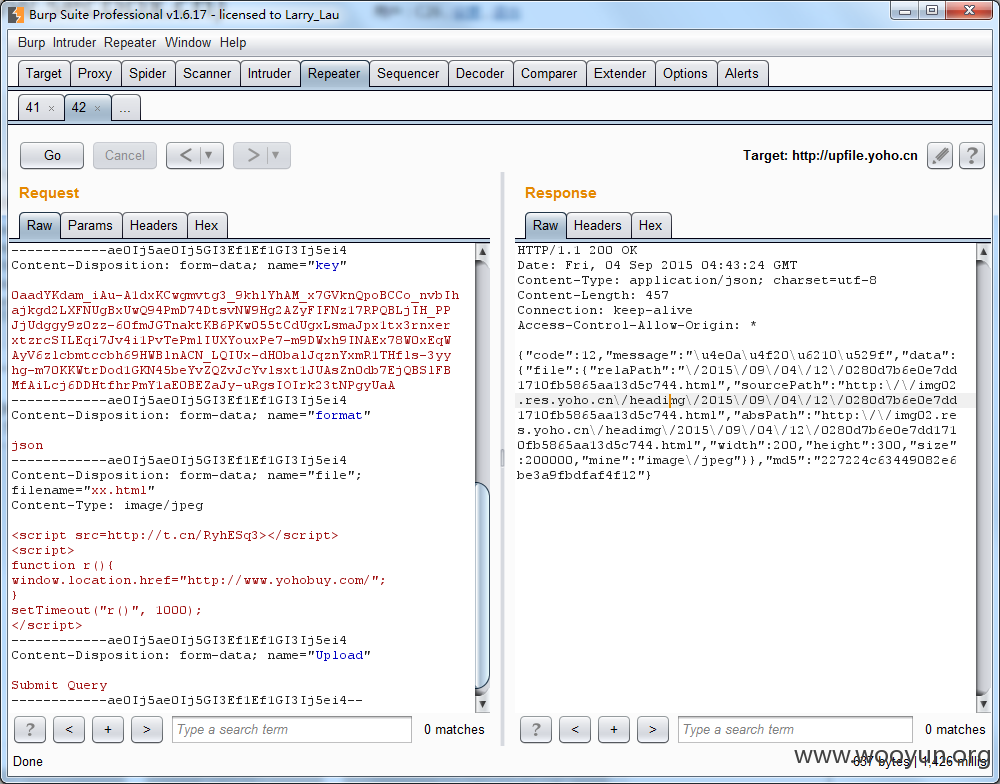Click response scrollbar down arrow

point(983,704)
